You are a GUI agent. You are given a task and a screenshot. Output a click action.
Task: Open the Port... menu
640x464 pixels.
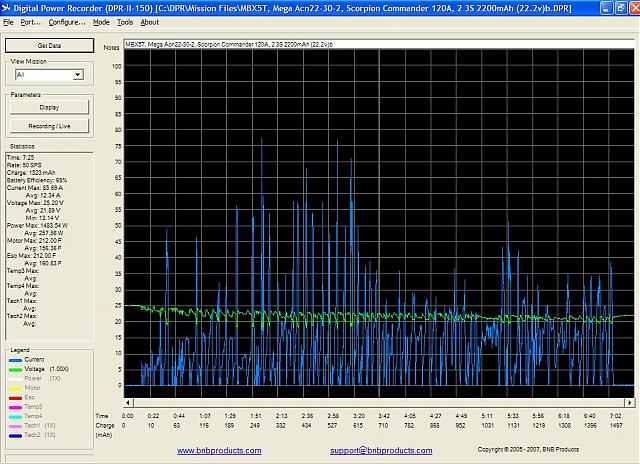pos(31,21)
